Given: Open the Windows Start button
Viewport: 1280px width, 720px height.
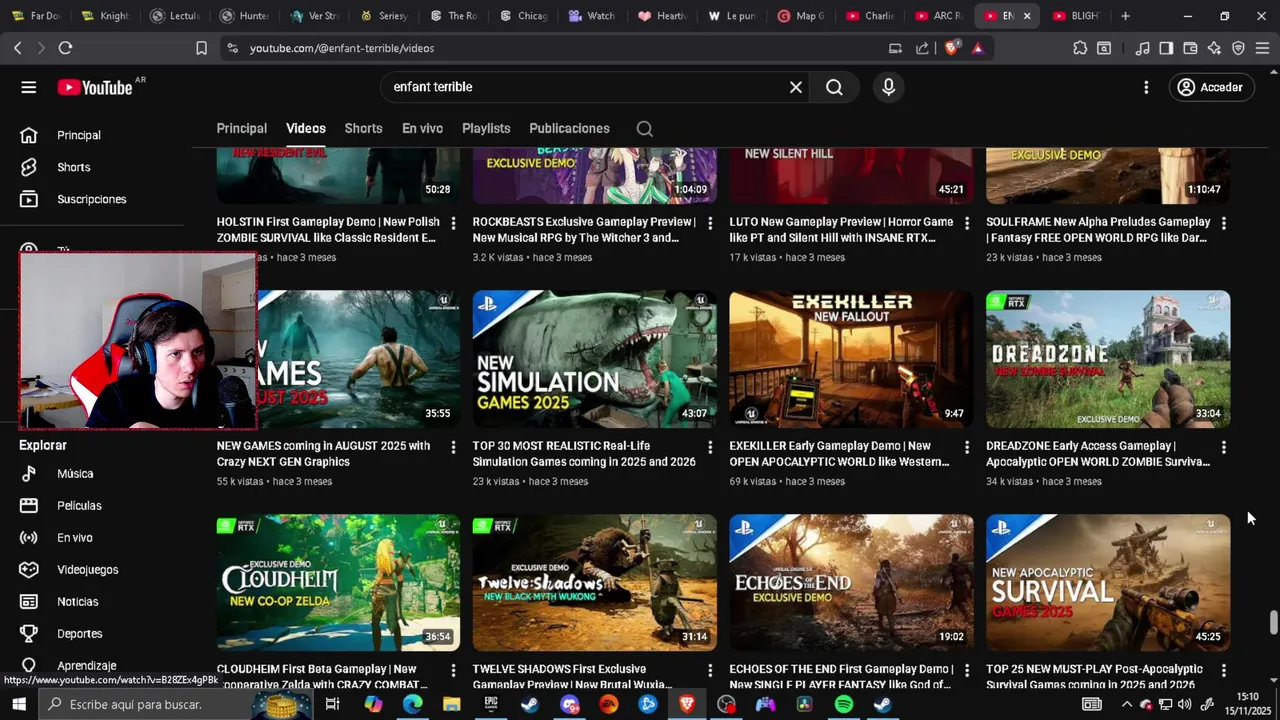Looking at the screenshot, I should [18, 704].
